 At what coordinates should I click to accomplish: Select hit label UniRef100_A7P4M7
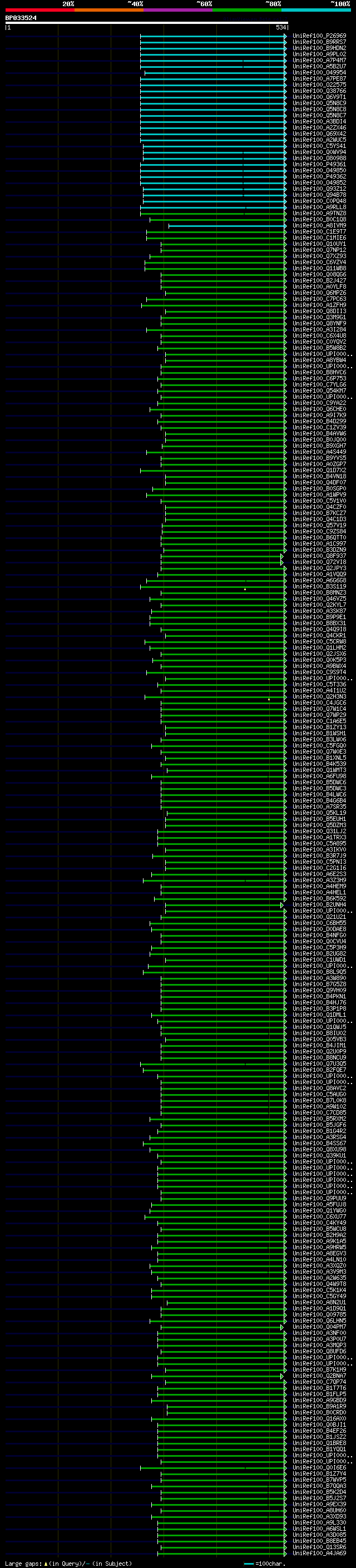[x=319, y=60]
